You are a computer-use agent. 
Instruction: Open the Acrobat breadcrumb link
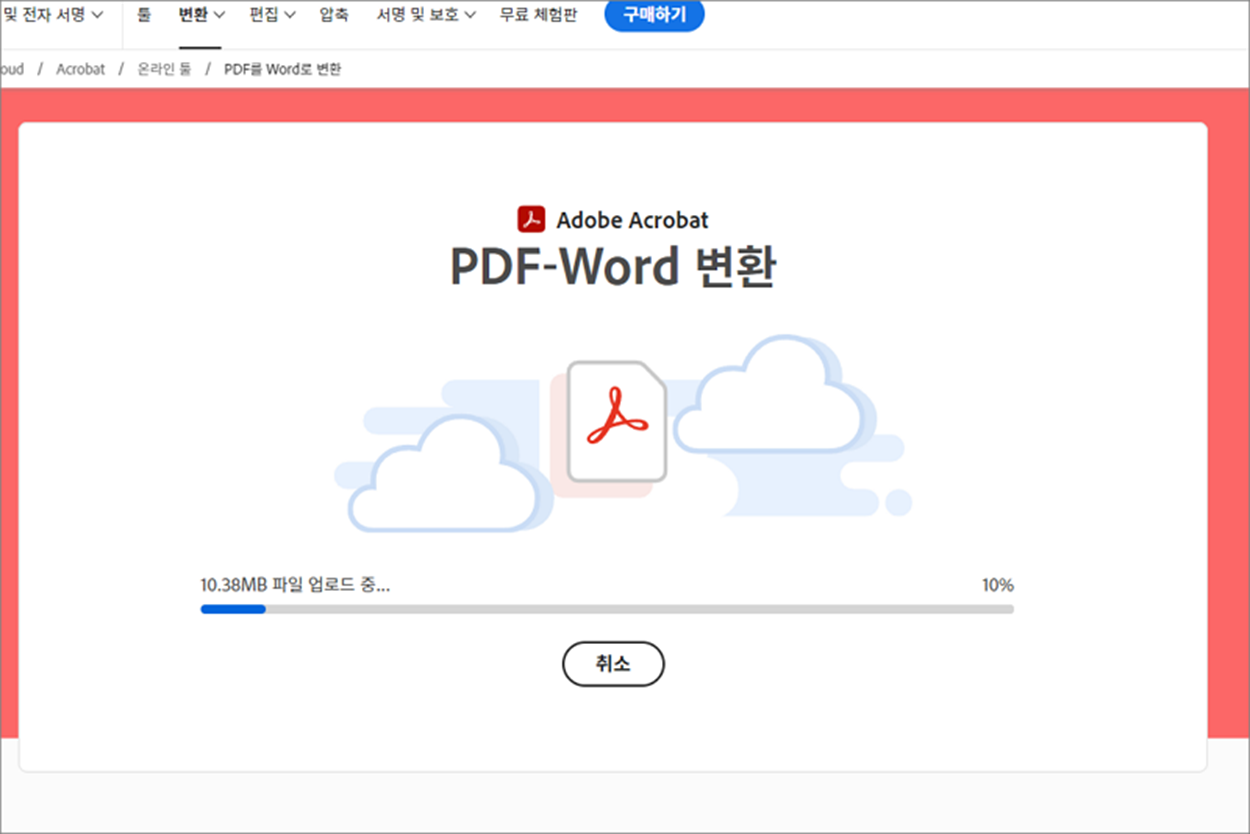[x=80, y=69]
